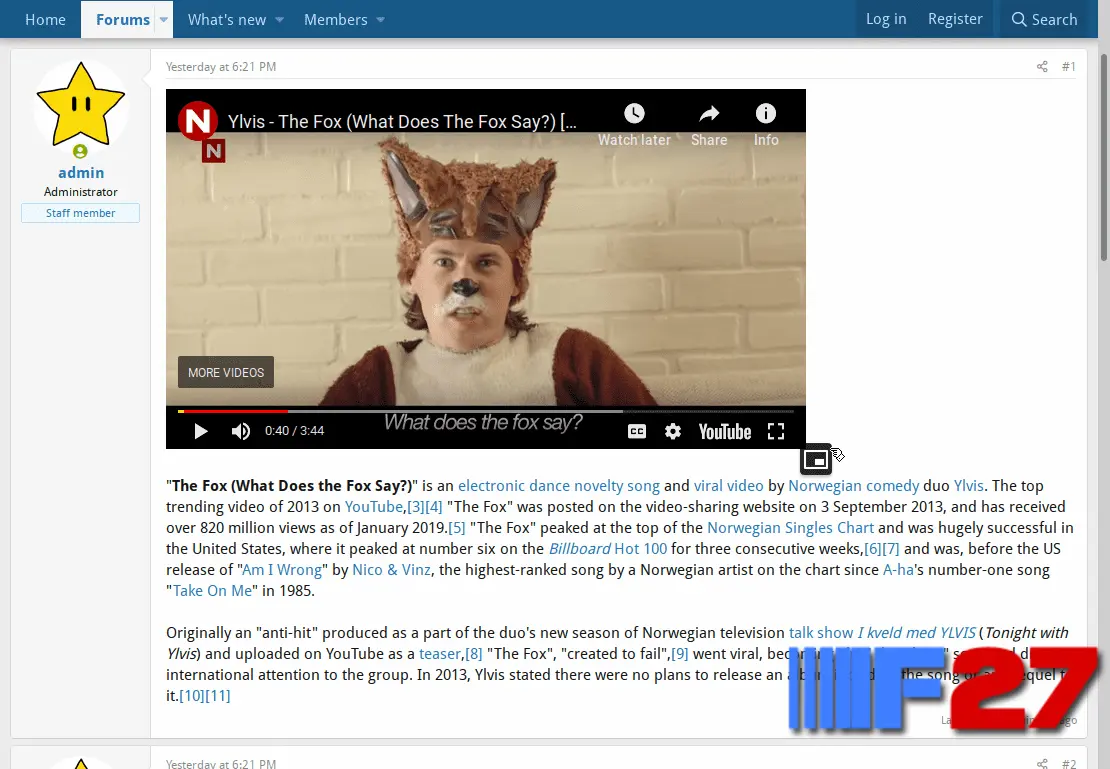
Task: Open 'YouTube' text link in article
Action: point(374,507)
